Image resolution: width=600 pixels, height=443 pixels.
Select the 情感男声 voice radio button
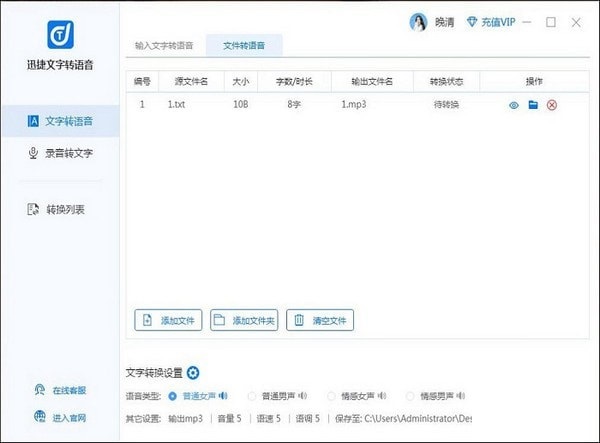tap(410, 396)
